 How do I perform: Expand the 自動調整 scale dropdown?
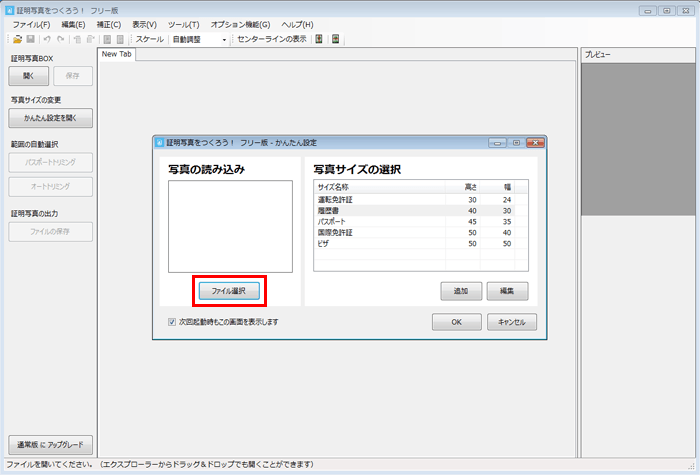pyautogui.click(x=224, y=39)
